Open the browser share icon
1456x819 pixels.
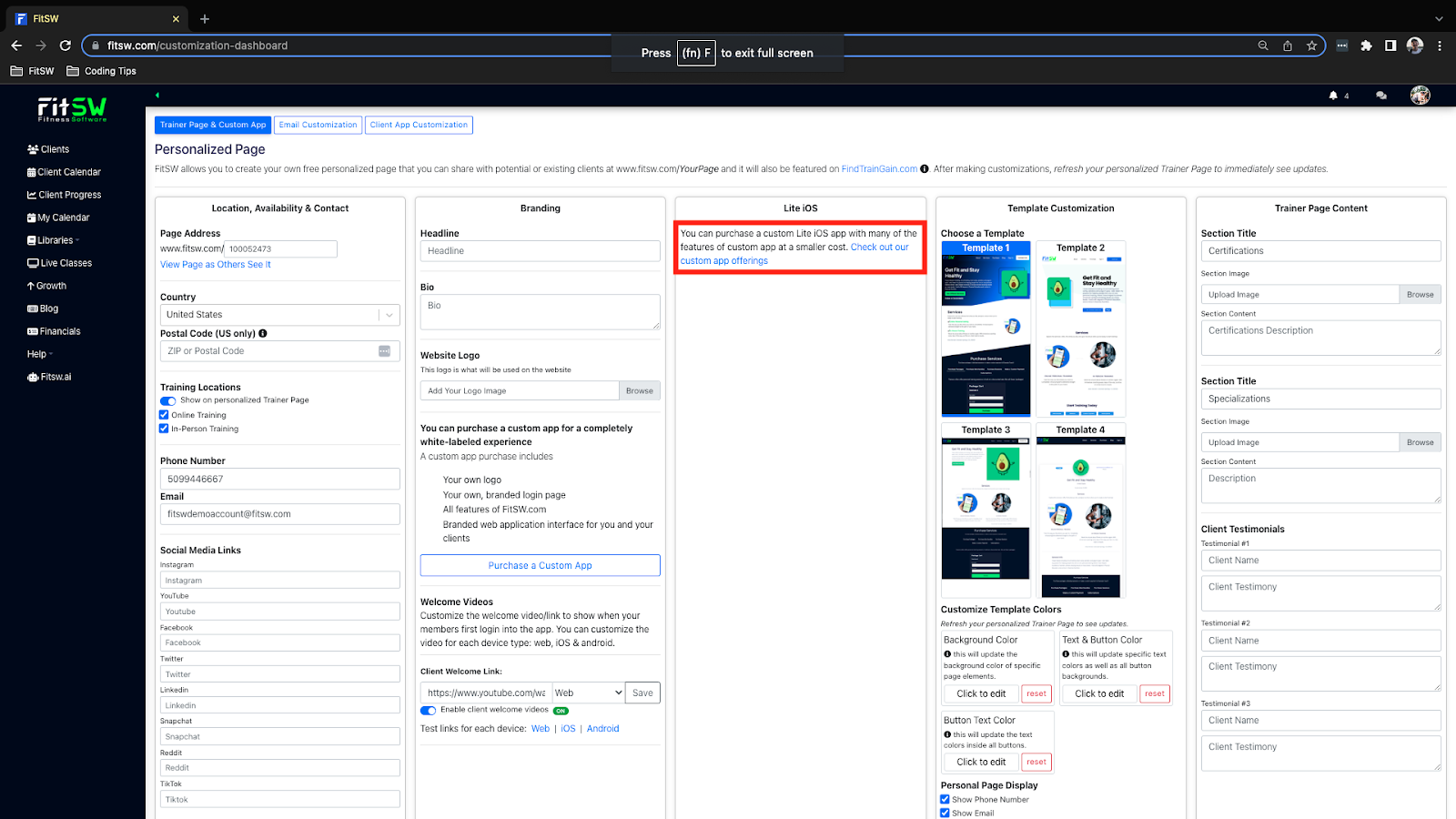pos(1288,45)
